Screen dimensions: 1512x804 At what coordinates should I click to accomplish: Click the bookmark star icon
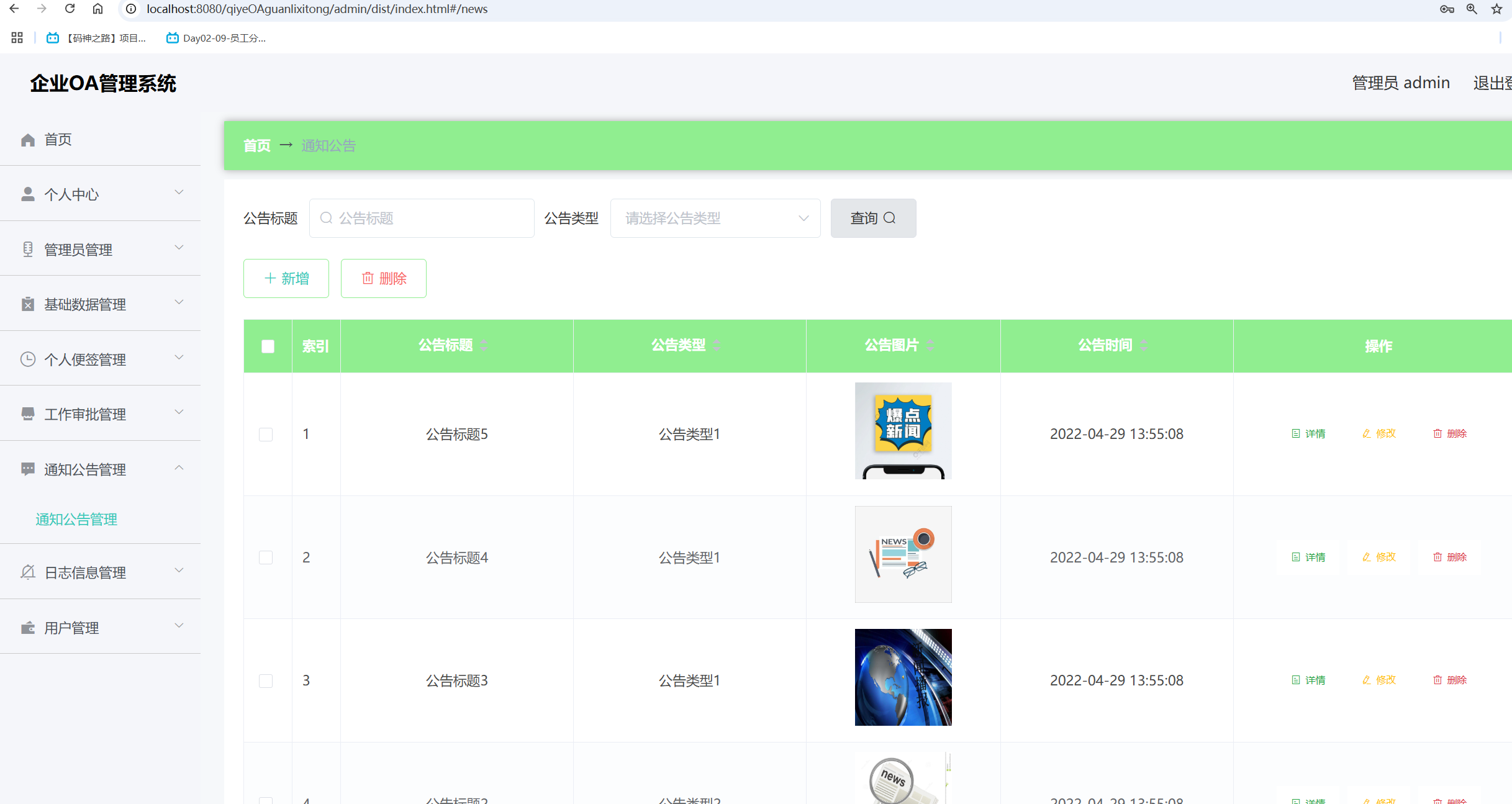click(x=1496, y=9)
